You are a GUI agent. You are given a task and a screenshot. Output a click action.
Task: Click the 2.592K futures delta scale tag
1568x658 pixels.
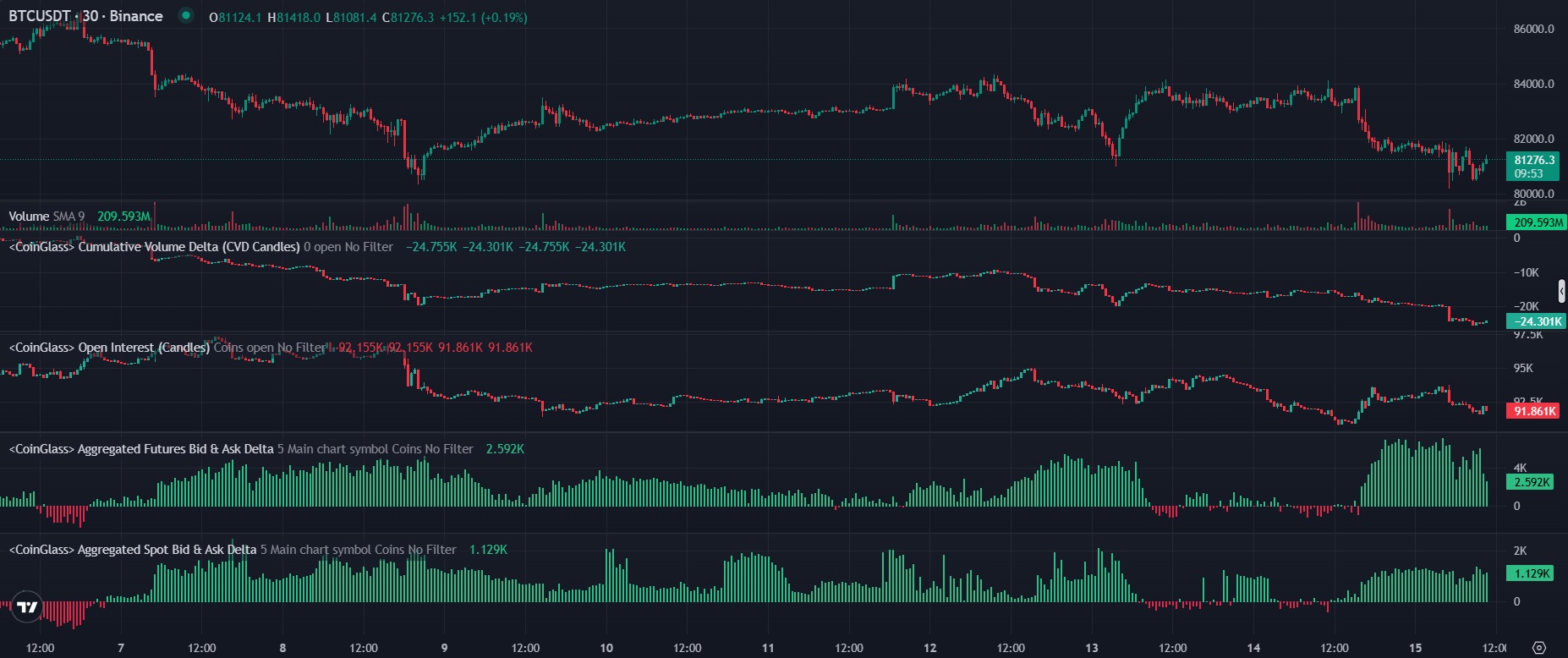1532,482
